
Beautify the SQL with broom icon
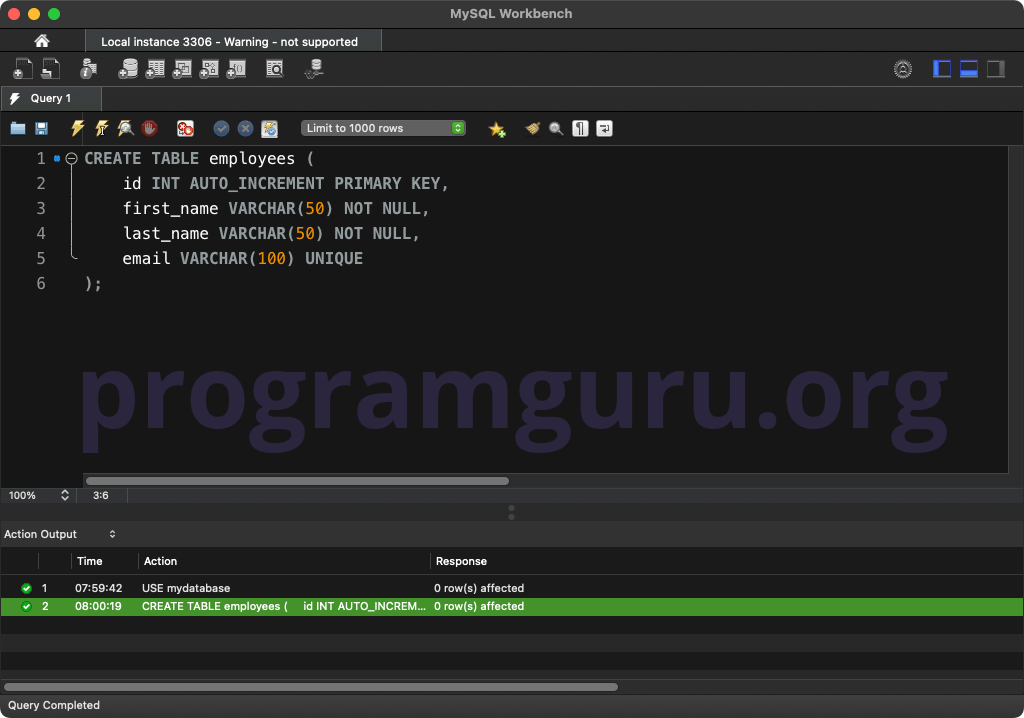[x=533, y=128]
